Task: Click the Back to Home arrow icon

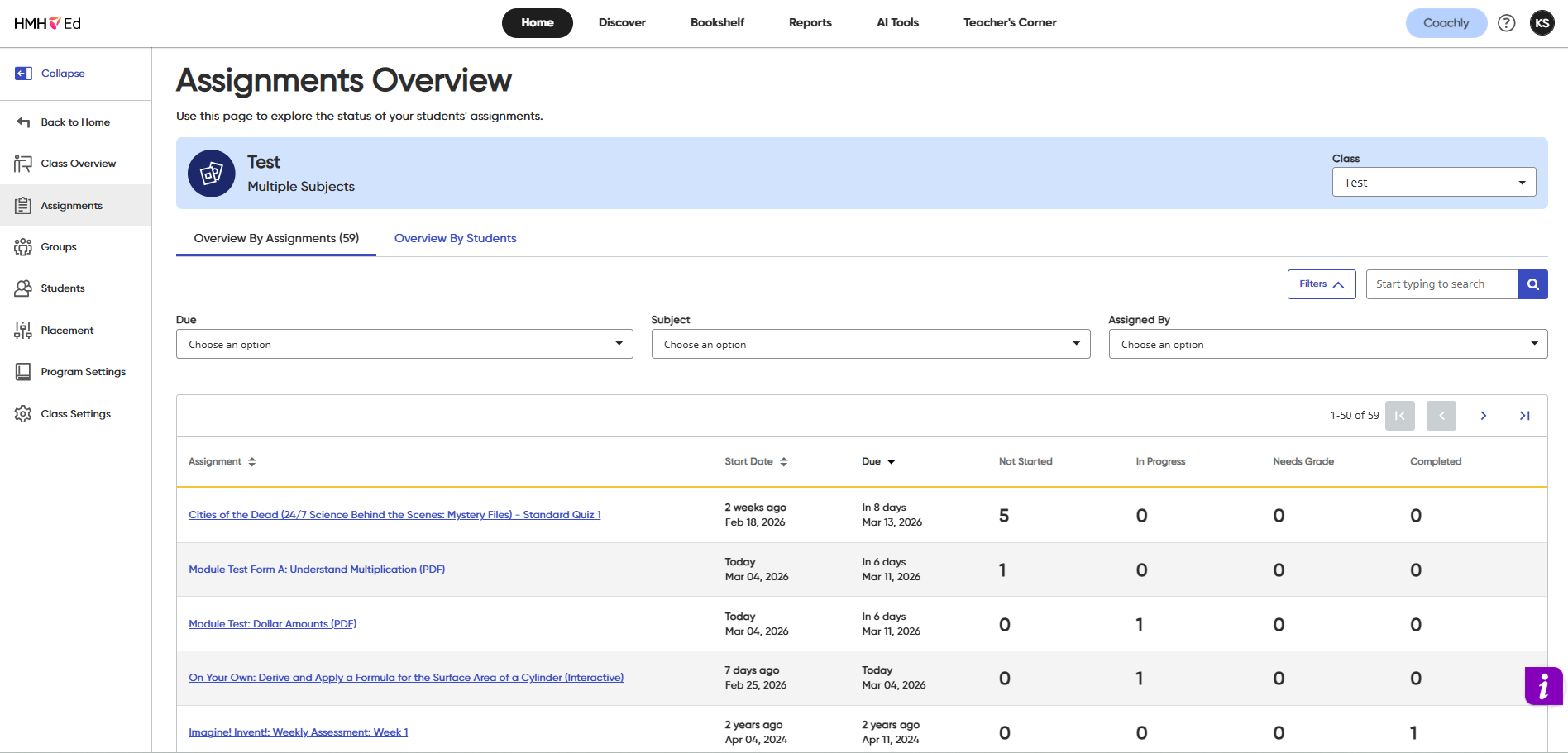Action: click(23, 122)
